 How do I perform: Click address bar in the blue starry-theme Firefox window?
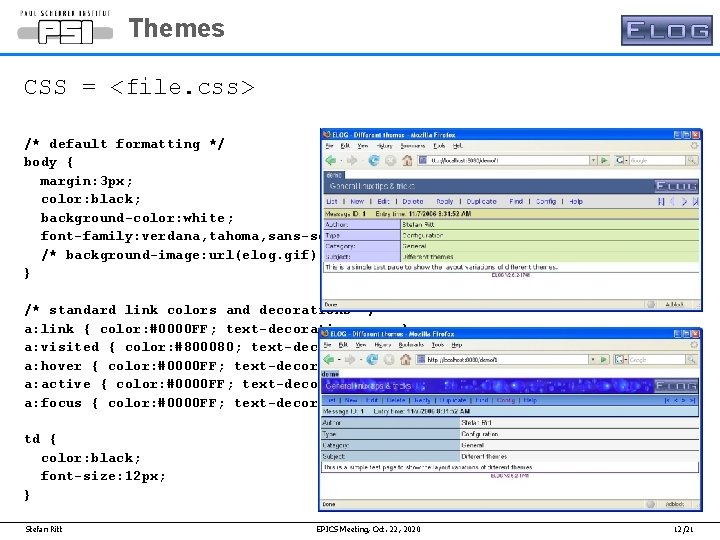coord(503,360)
